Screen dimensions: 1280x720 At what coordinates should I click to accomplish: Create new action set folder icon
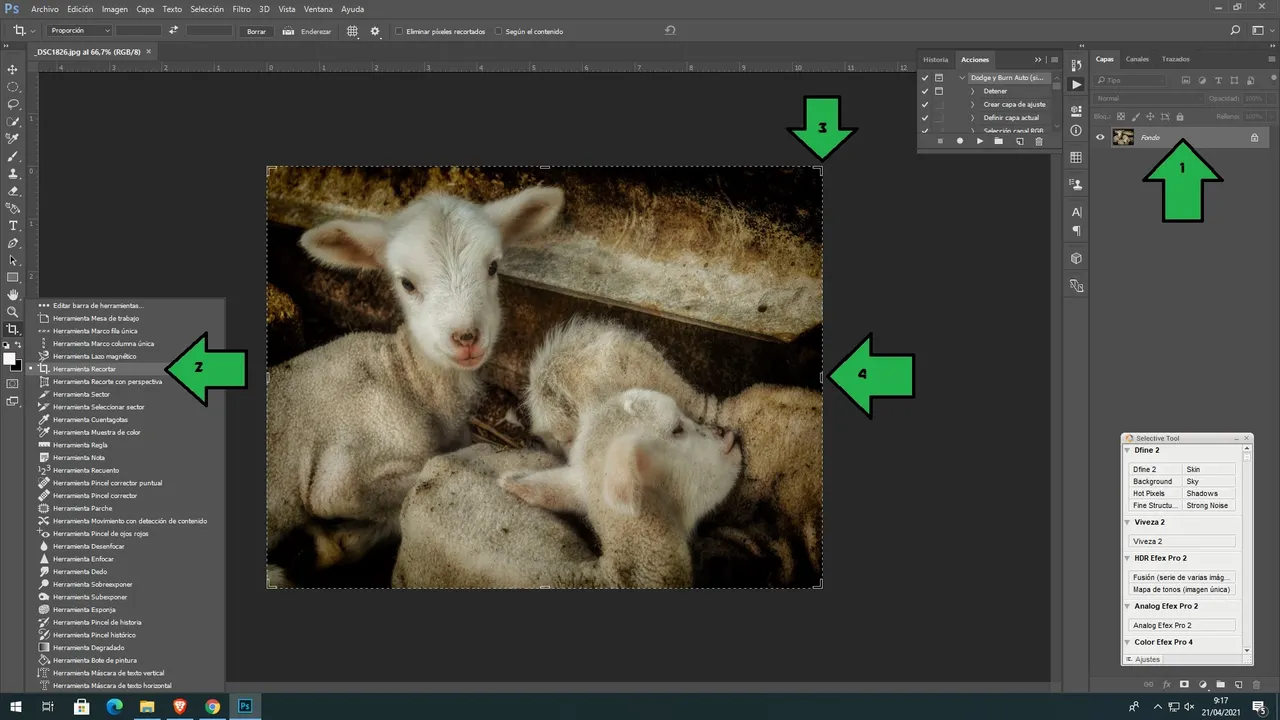[999, 141]
